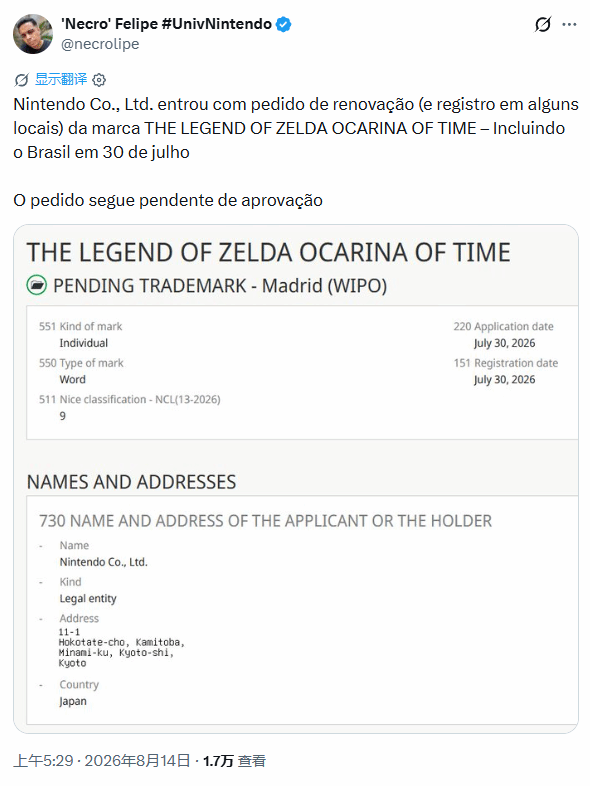Click the heading THE LEGEND OF ZELDA OCARINA OF TIME
Screen dimensions: 590x786
pyautogui.click(x=268, y=252)
